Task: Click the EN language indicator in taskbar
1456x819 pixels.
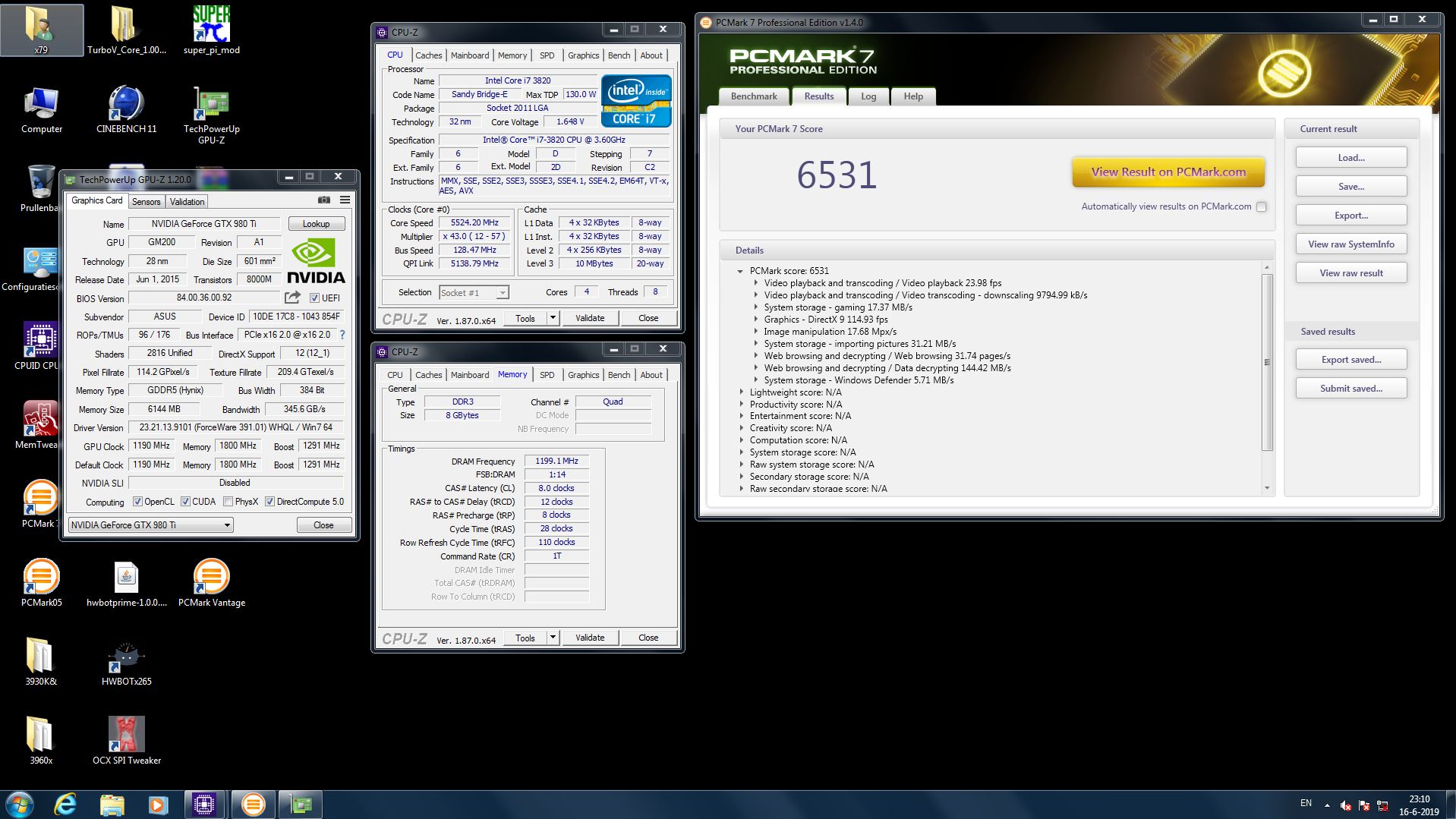Action: coord(1306,803)
